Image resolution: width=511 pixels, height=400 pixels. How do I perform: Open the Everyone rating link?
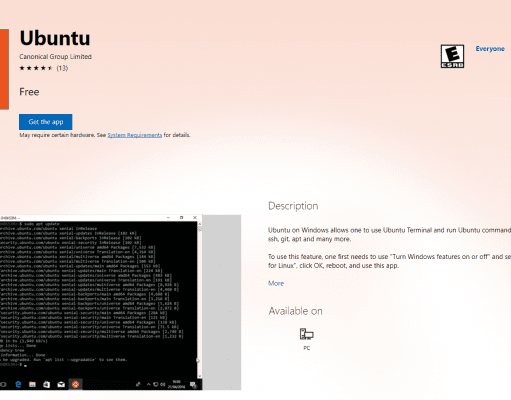(490, 49)
